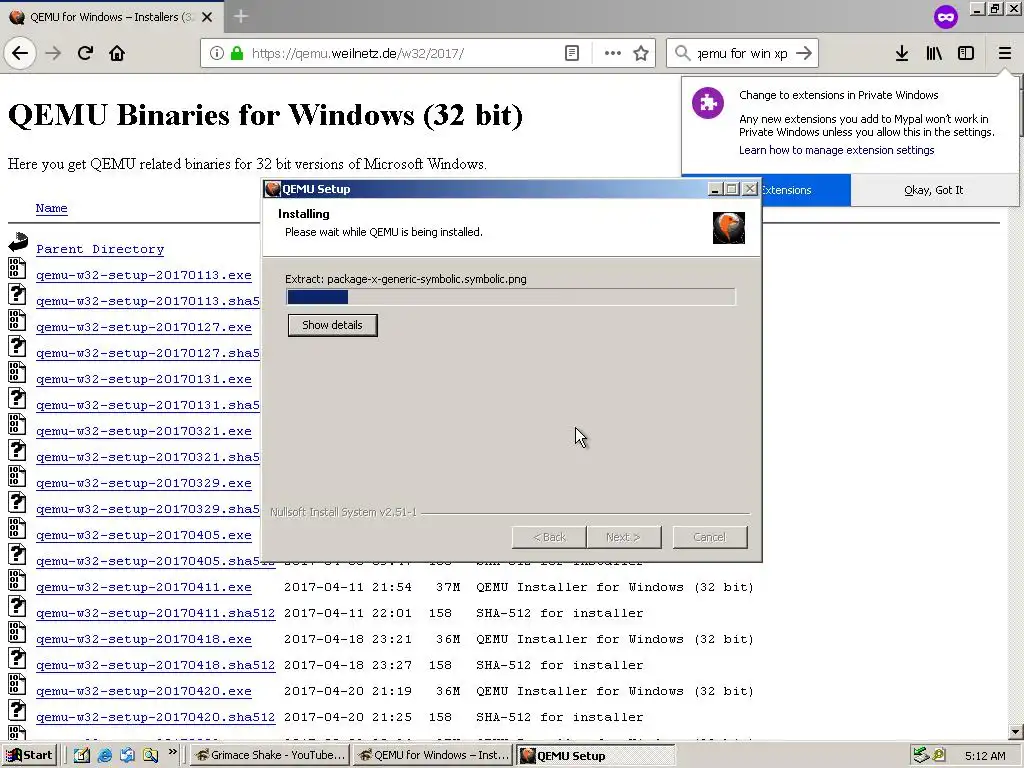The height and width of the screenshot is (768, 1024).
Task: Click the private browsing mask icon
Action: click(946, 17)
